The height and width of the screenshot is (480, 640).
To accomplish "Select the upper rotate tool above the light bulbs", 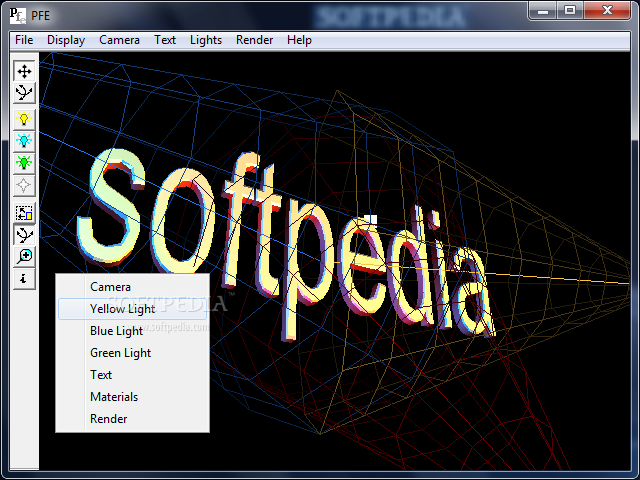I will coord(24,93).
